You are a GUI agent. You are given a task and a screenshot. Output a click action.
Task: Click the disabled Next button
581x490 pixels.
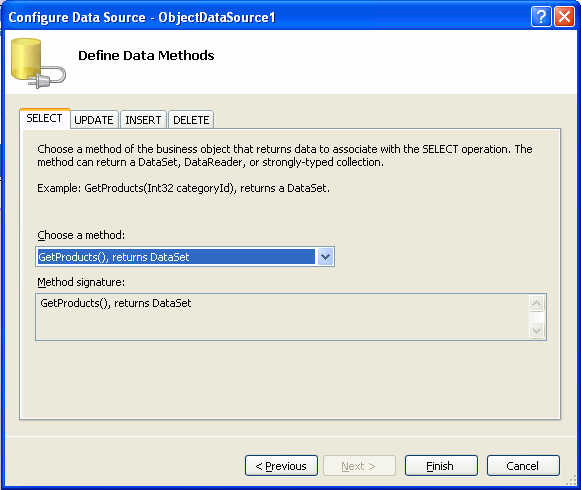click(359, 466)
